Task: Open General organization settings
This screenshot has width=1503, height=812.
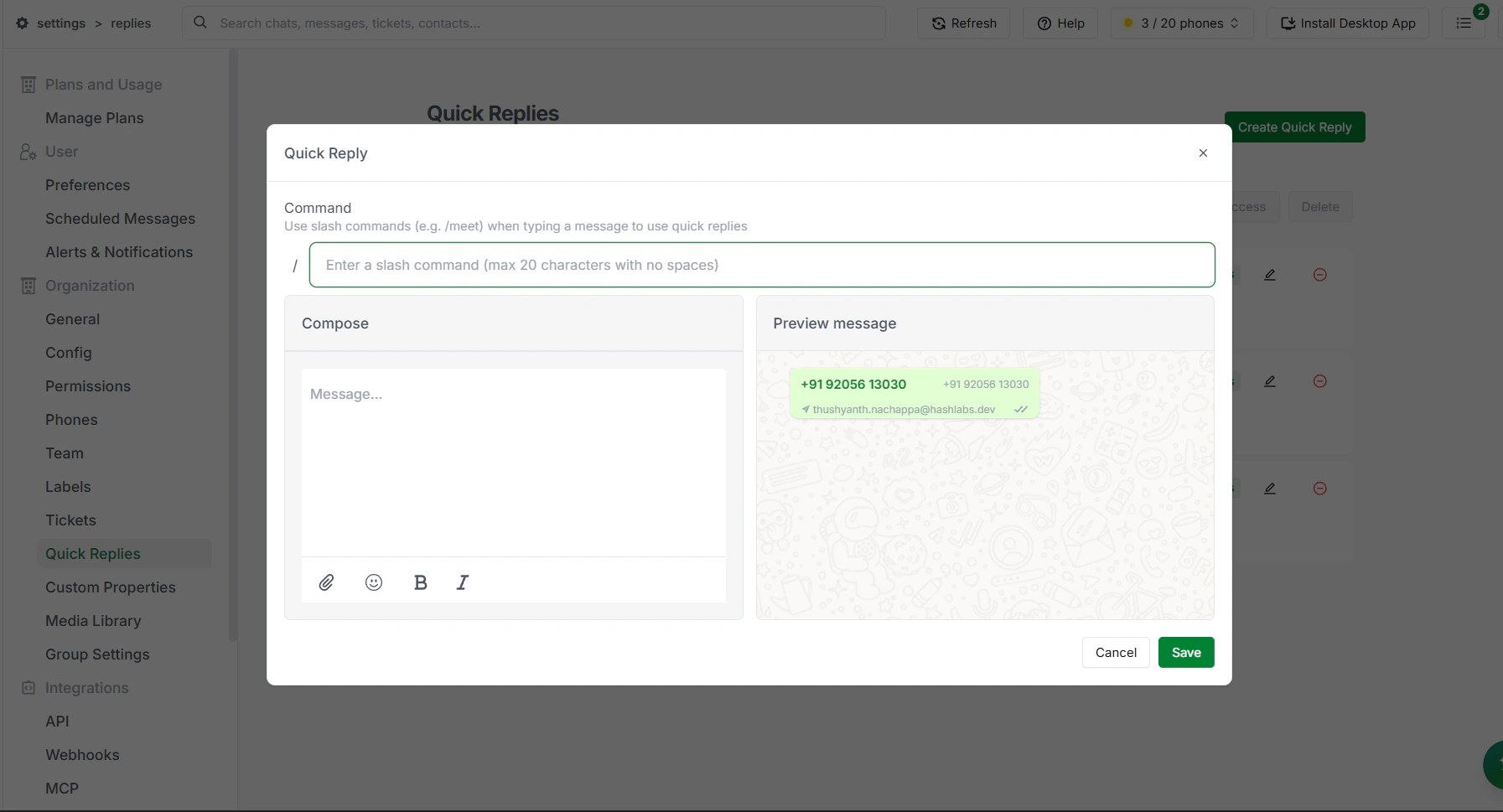Action: (x=73, y=319)
